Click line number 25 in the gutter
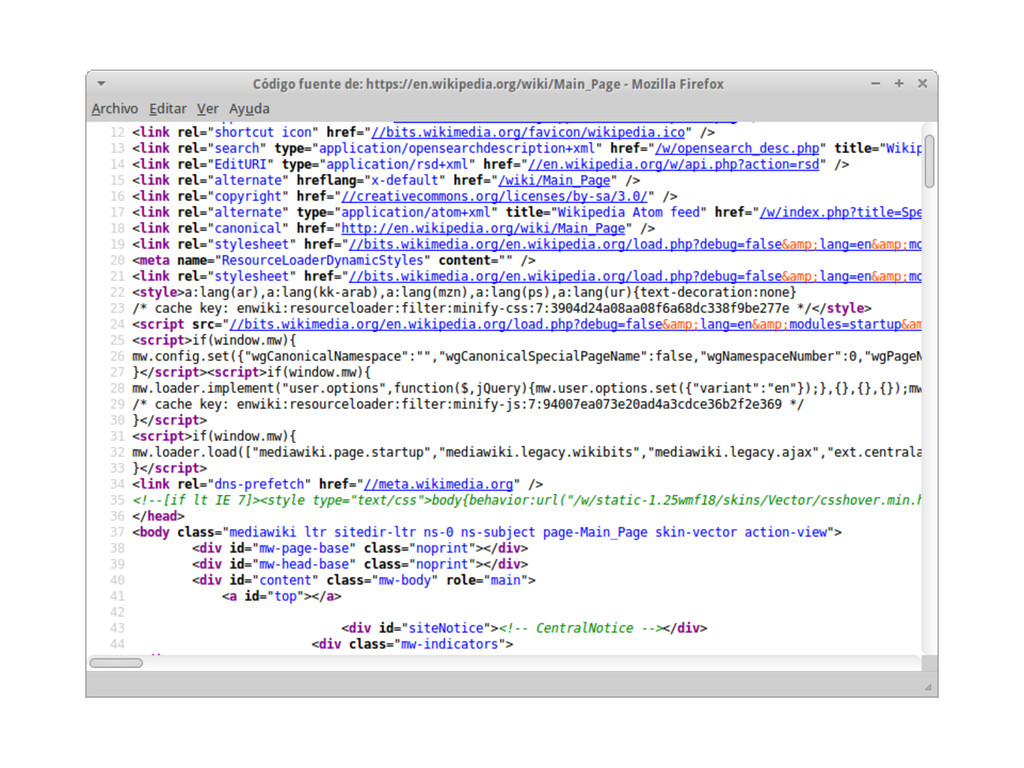Screen dimensions: 1024x768 point(117,340)
